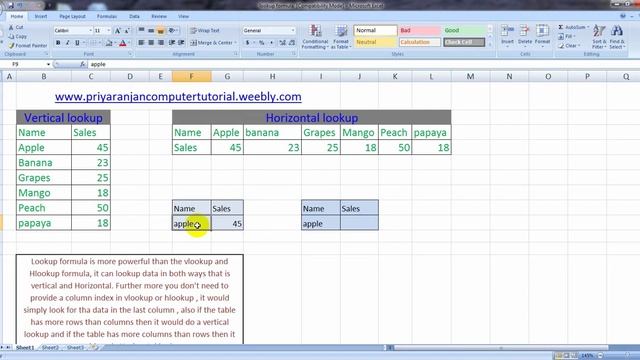Insert cells with the Insert icon
Image resolution: width=640 pixels, height=360 pixels.
click(507, 35)
